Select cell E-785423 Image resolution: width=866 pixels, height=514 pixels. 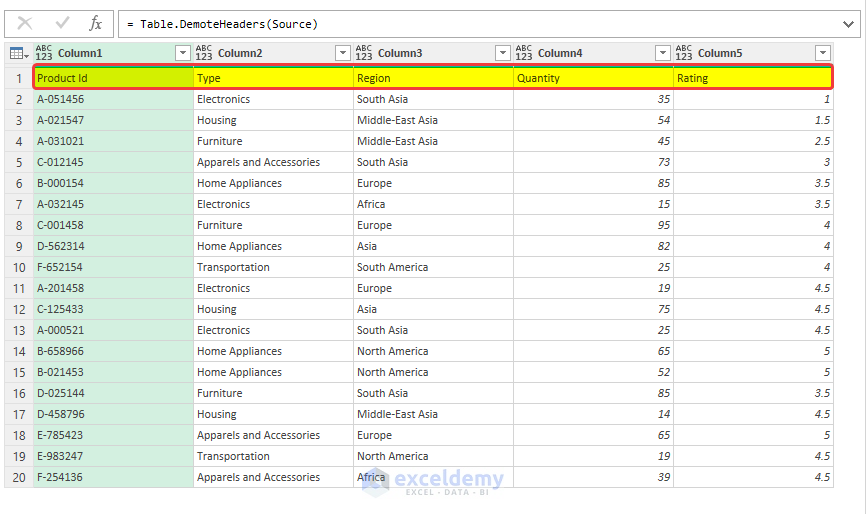coord(113,435)
